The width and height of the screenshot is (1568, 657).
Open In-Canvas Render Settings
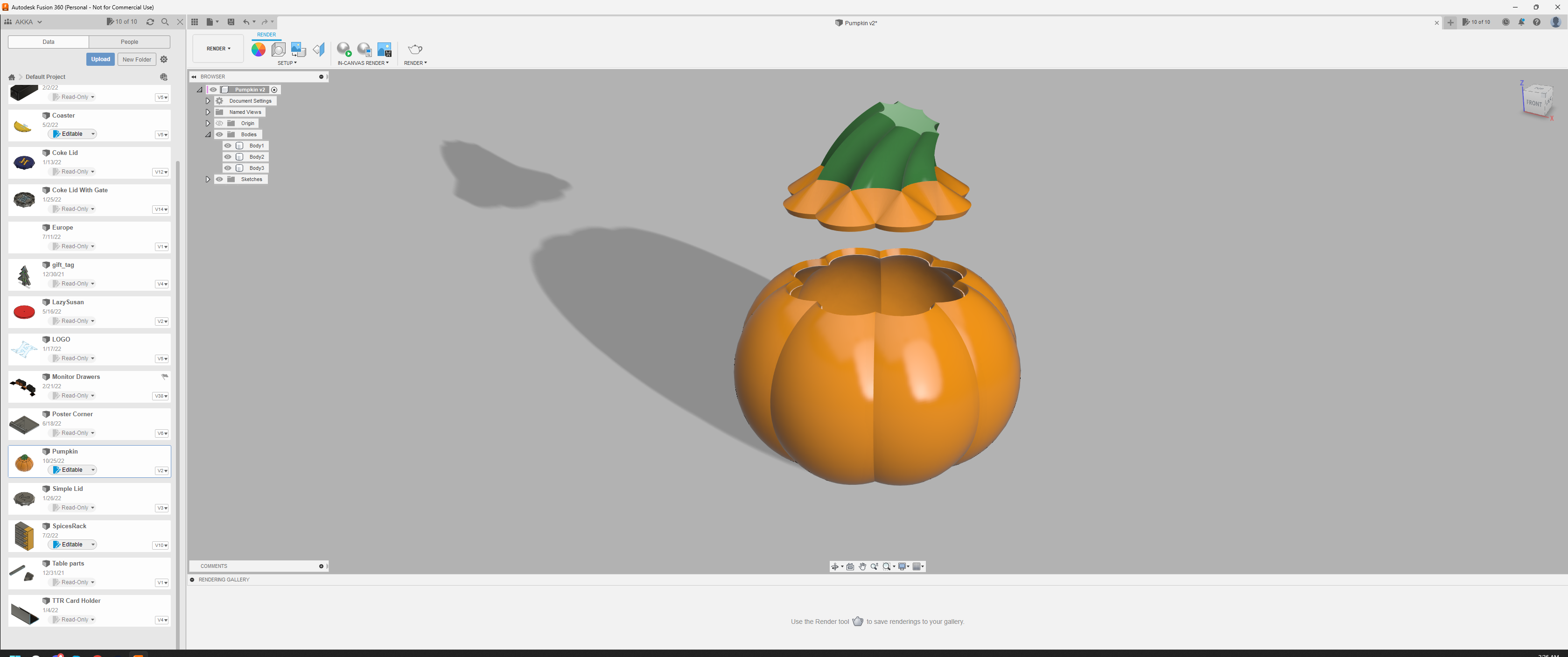tap(364, 49)
